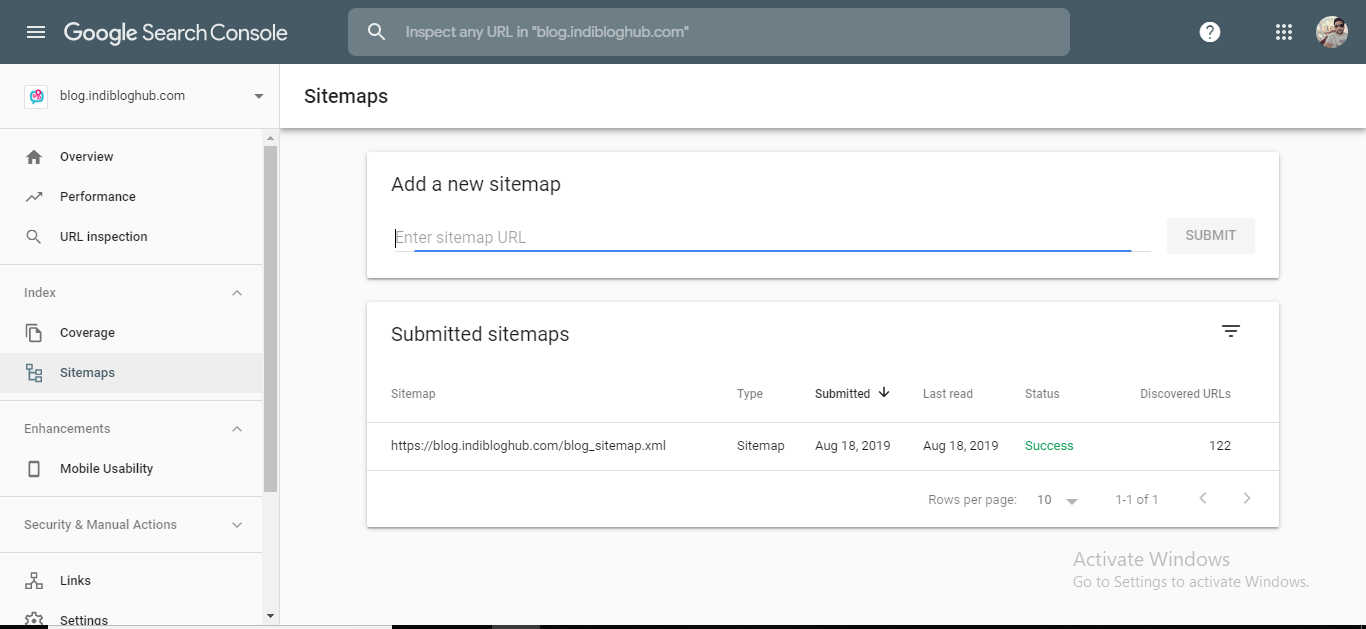1366x629 pixels.
Task: Collapse the Enhancements section
Action: (x=237, y=429)
